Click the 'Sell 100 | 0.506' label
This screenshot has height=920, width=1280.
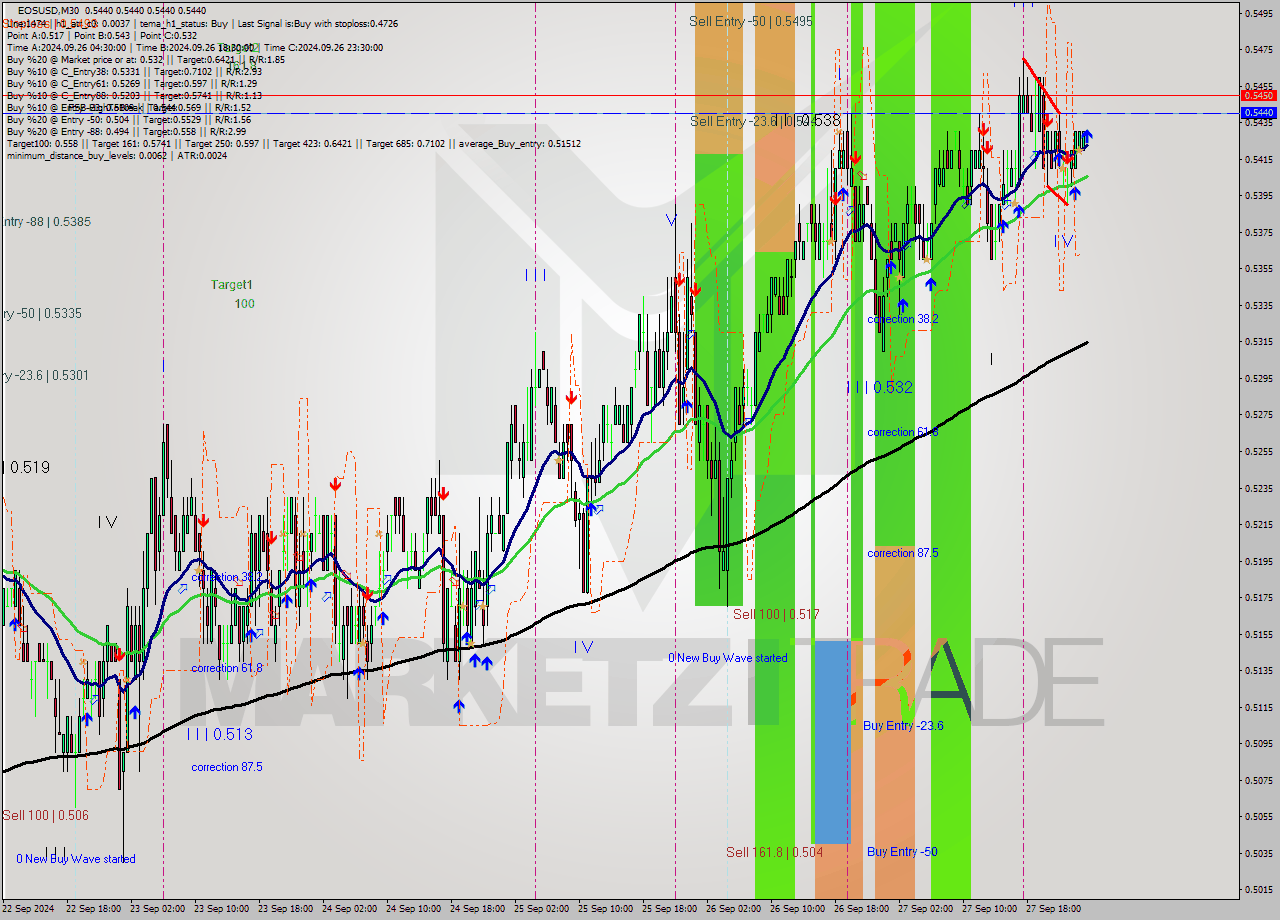click(45, 815)
